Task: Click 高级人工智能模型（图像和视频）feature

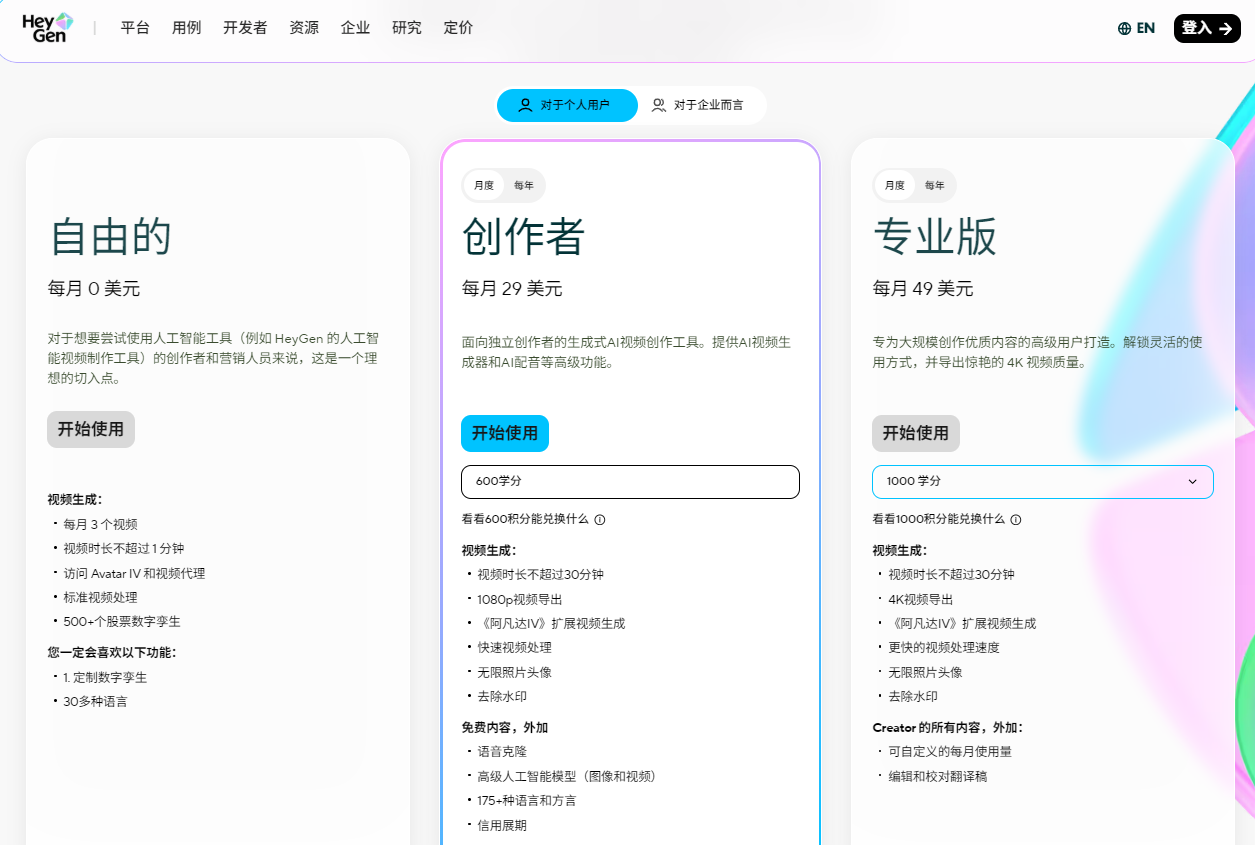Action: [569, 777]
